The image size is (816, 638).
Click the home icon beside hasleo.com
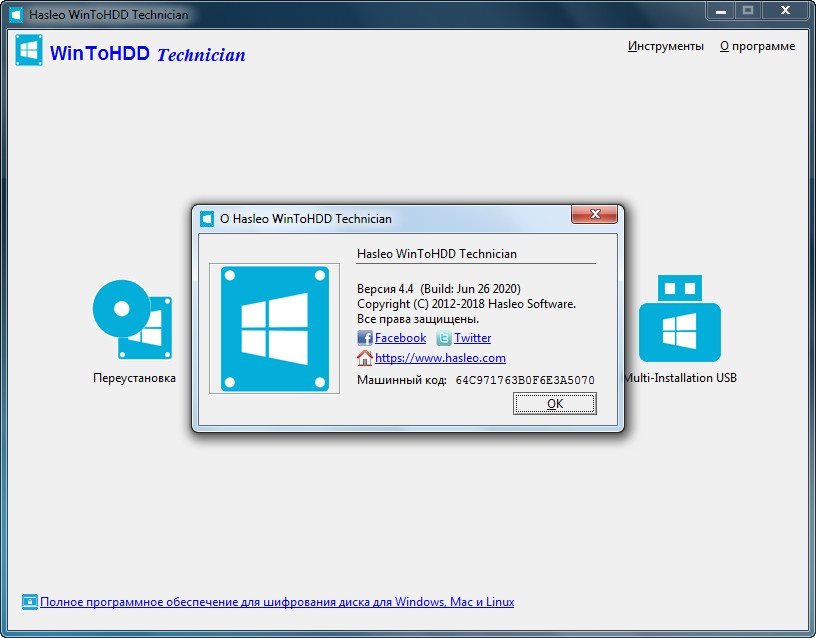[x=365, y=358]
